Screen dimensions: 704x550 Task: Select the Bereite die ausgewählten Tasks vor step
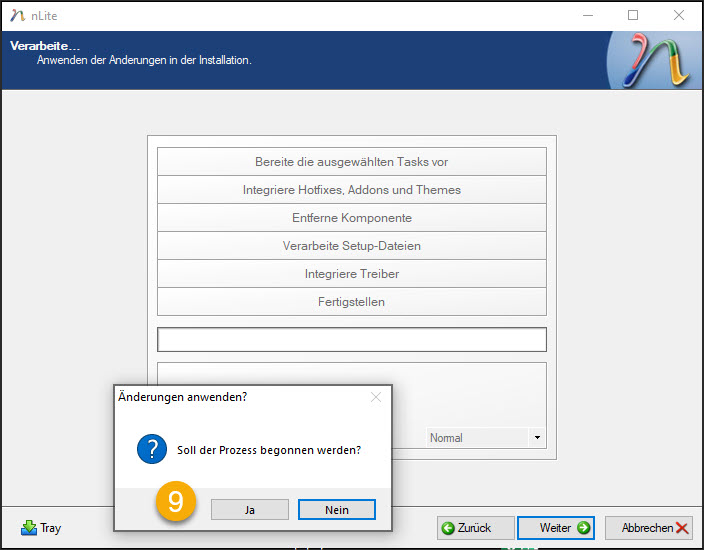(352, 162)
